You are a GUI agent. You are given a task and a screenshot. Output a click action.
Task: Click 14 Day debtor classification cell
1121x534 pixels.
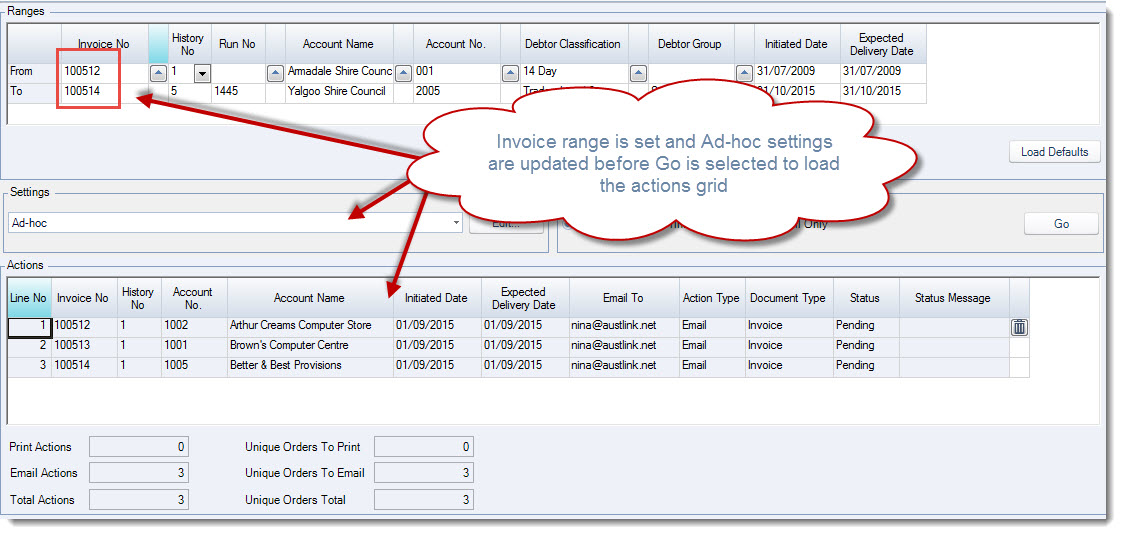(x=574, y=71)
